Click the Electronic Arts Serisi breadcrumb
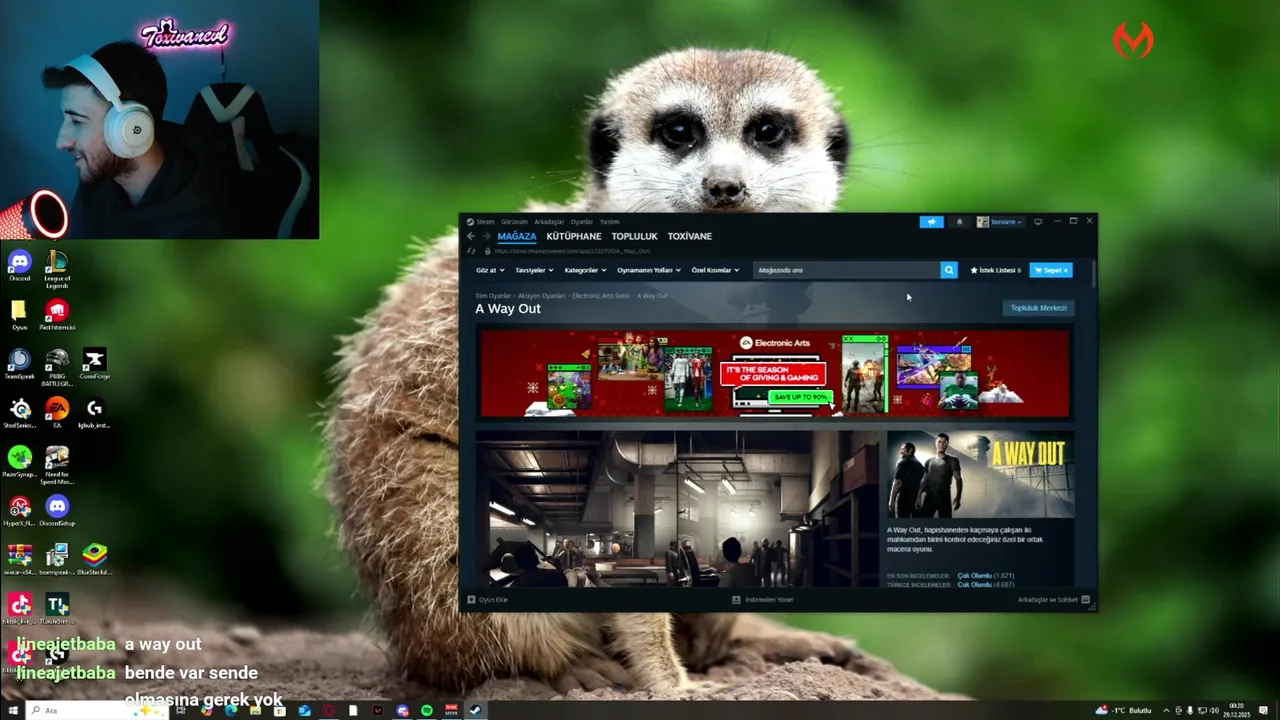Viewport: 1280px width, 720px height. tap(601, 296)
